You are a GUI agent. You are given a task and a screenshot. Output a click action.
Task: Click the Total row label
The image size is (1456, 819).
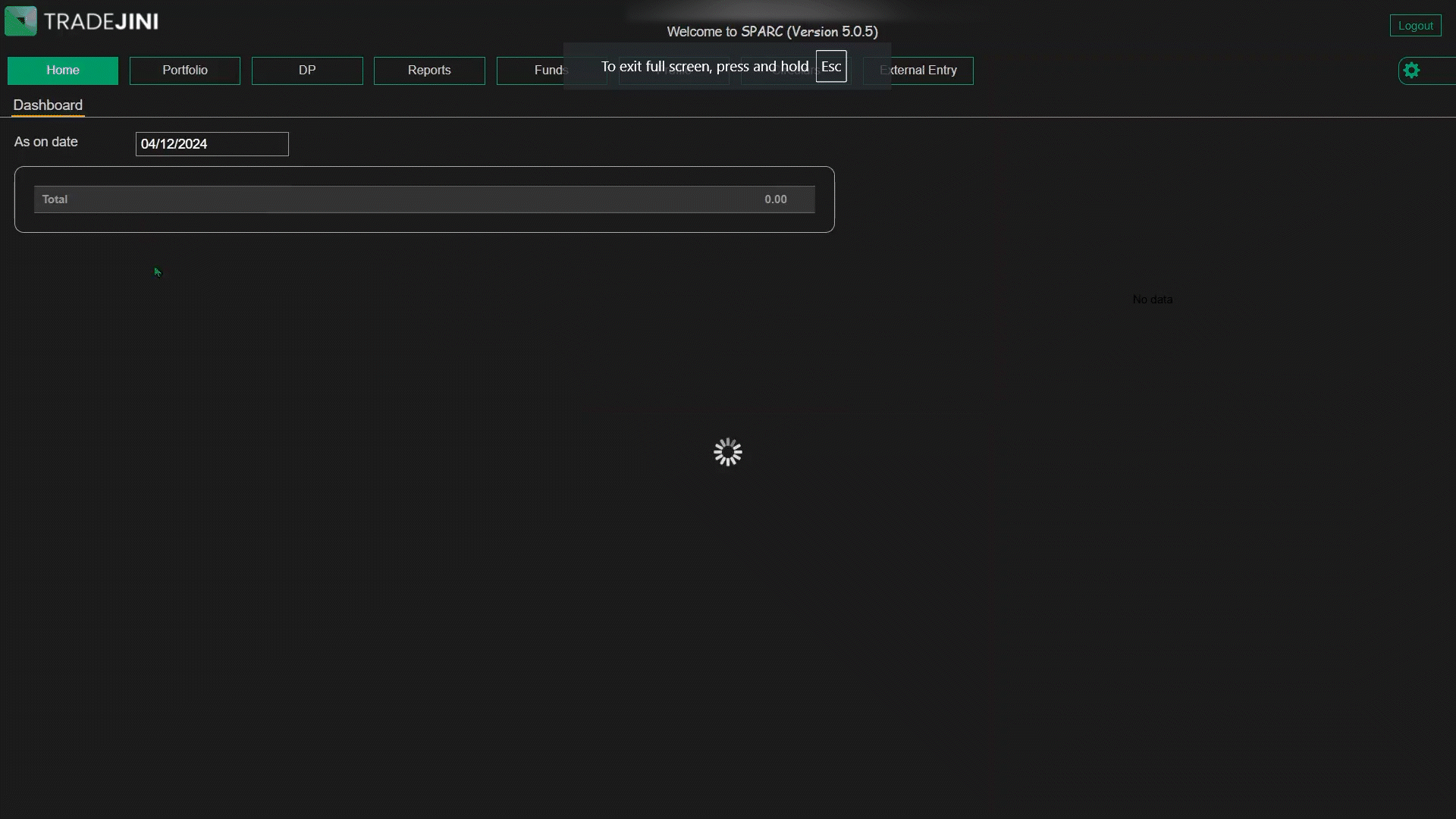point(55,199)
